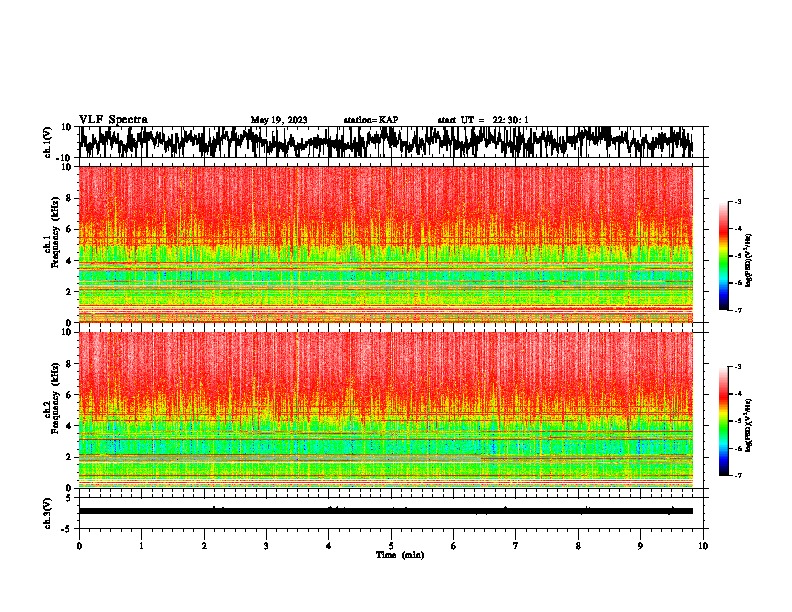The width and height of the screenshot is (792, 612).
Task: Click the "start UT = 22:30: 1" label
Action: pyautogui.click(x=483, y=120)
